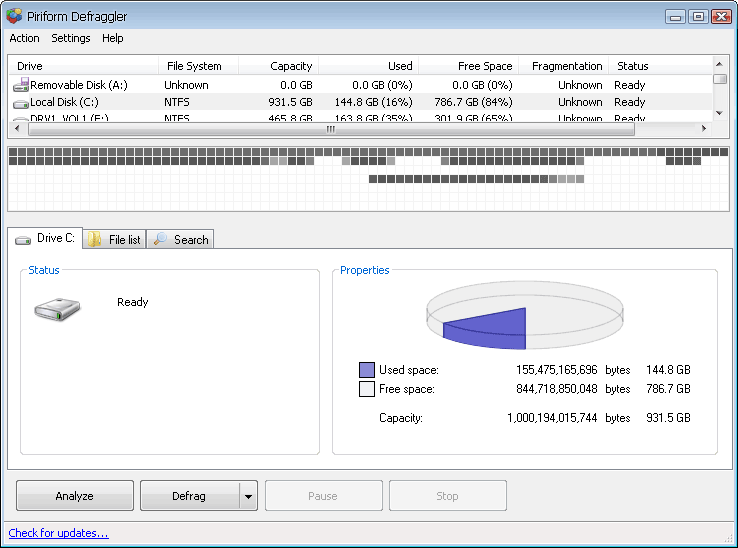Click the Ready text in Status panel

(133, 302)
